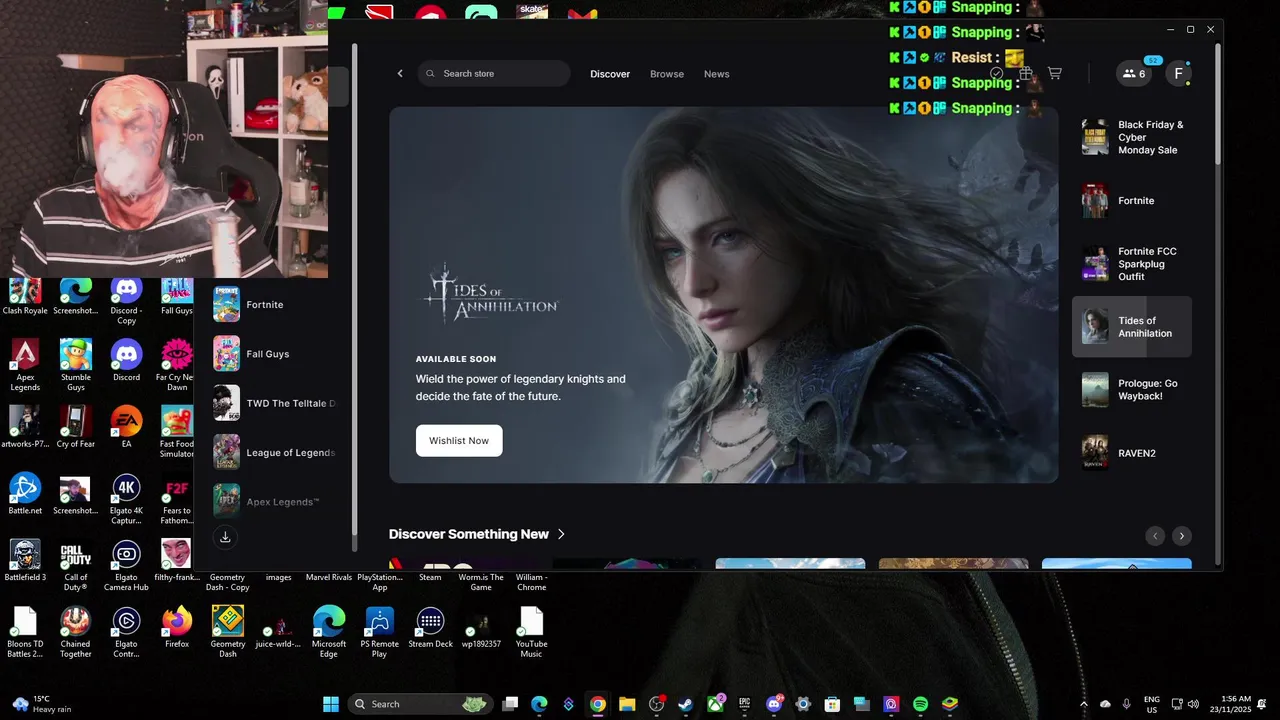Switch to the Discover tab
The width and height of the screenshot is (1280, 720).
[610, 74]
